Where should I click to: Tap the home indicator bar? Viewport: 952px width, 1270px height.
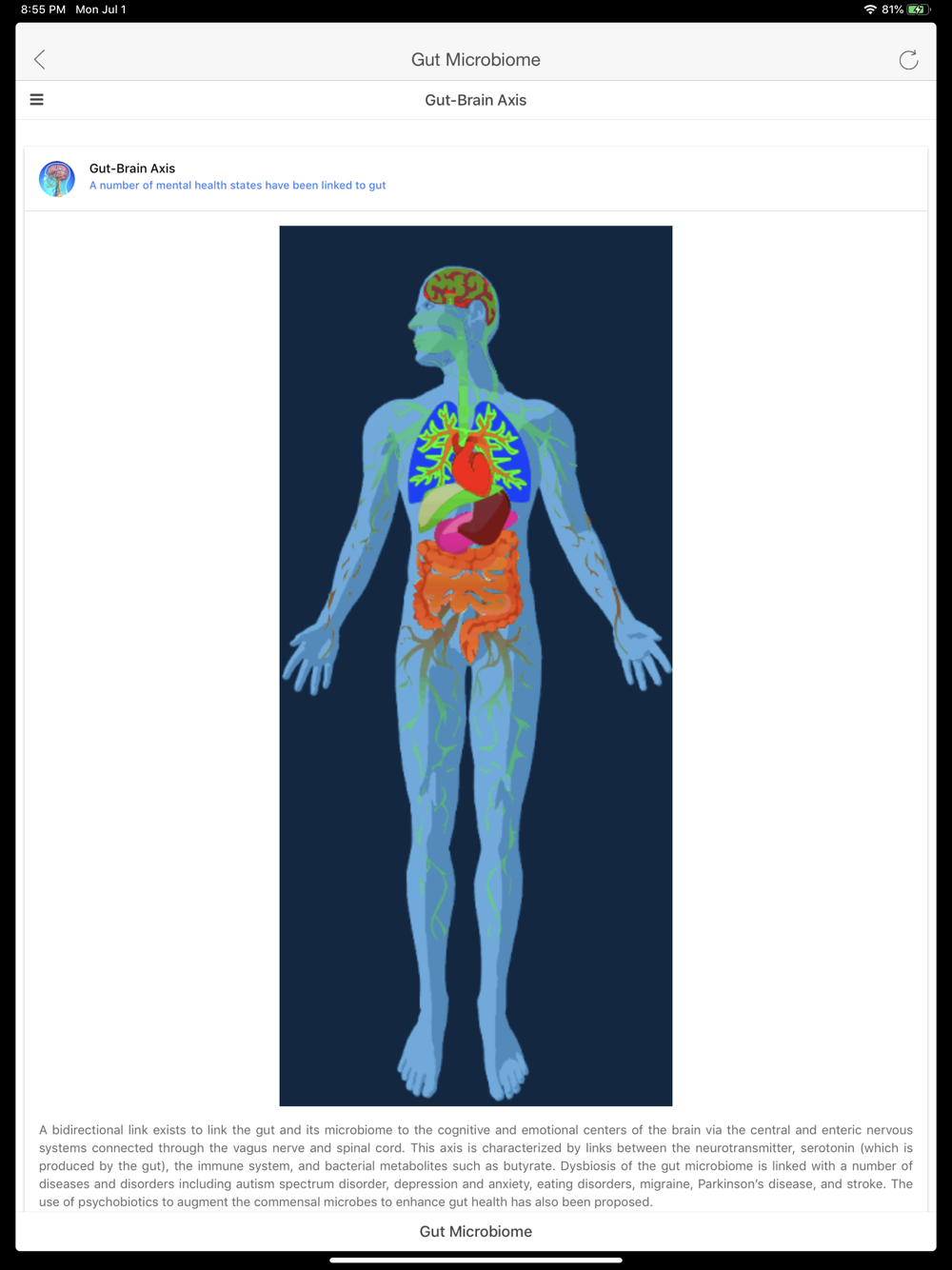pyautogui.click(x=476, y=1260)
